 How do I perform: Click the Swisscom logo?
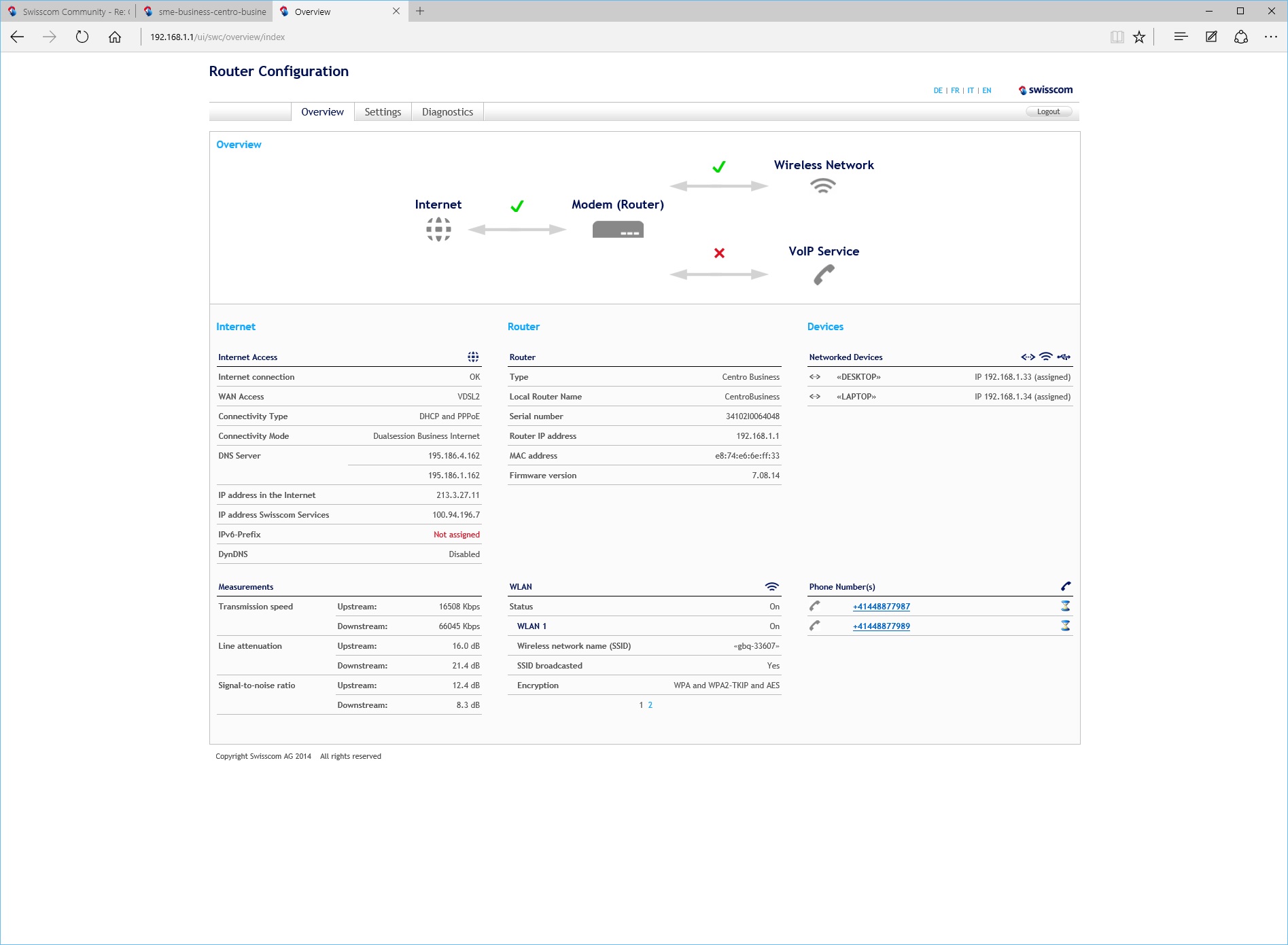(x=1045, y=90)
